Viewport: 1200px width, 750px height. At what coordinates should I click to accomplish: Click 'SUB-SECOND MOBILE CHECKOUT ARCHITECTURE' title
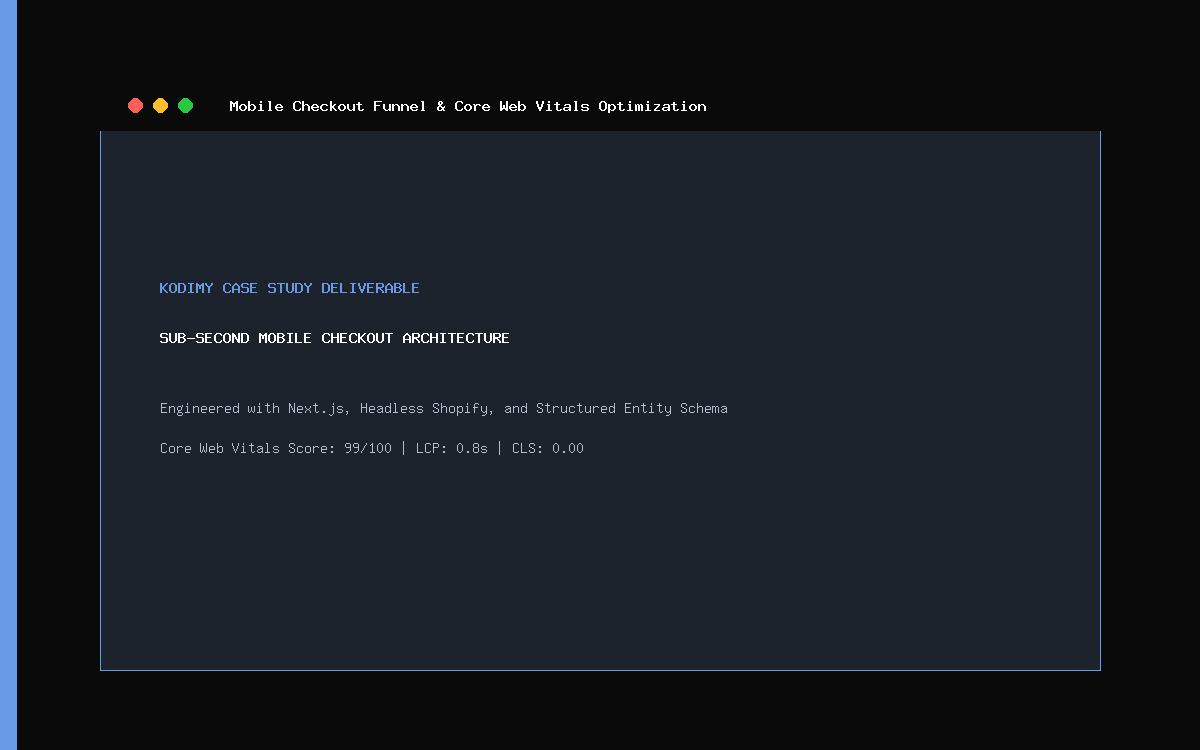[335, 338]
